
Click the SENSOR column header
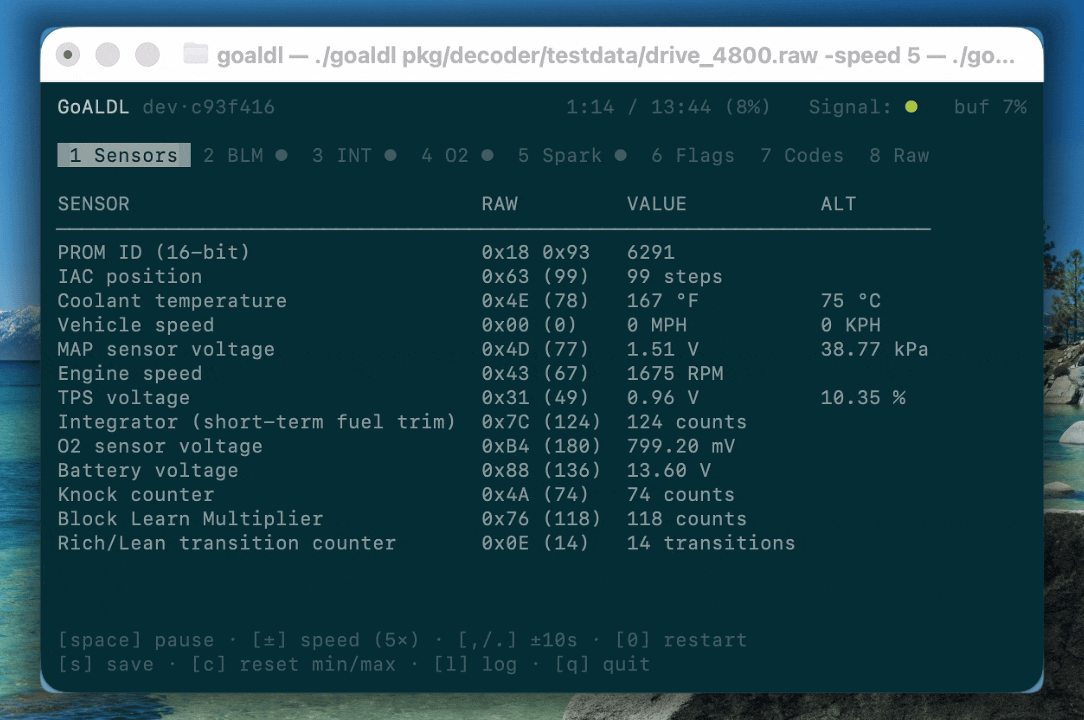(x=93, y=203)
